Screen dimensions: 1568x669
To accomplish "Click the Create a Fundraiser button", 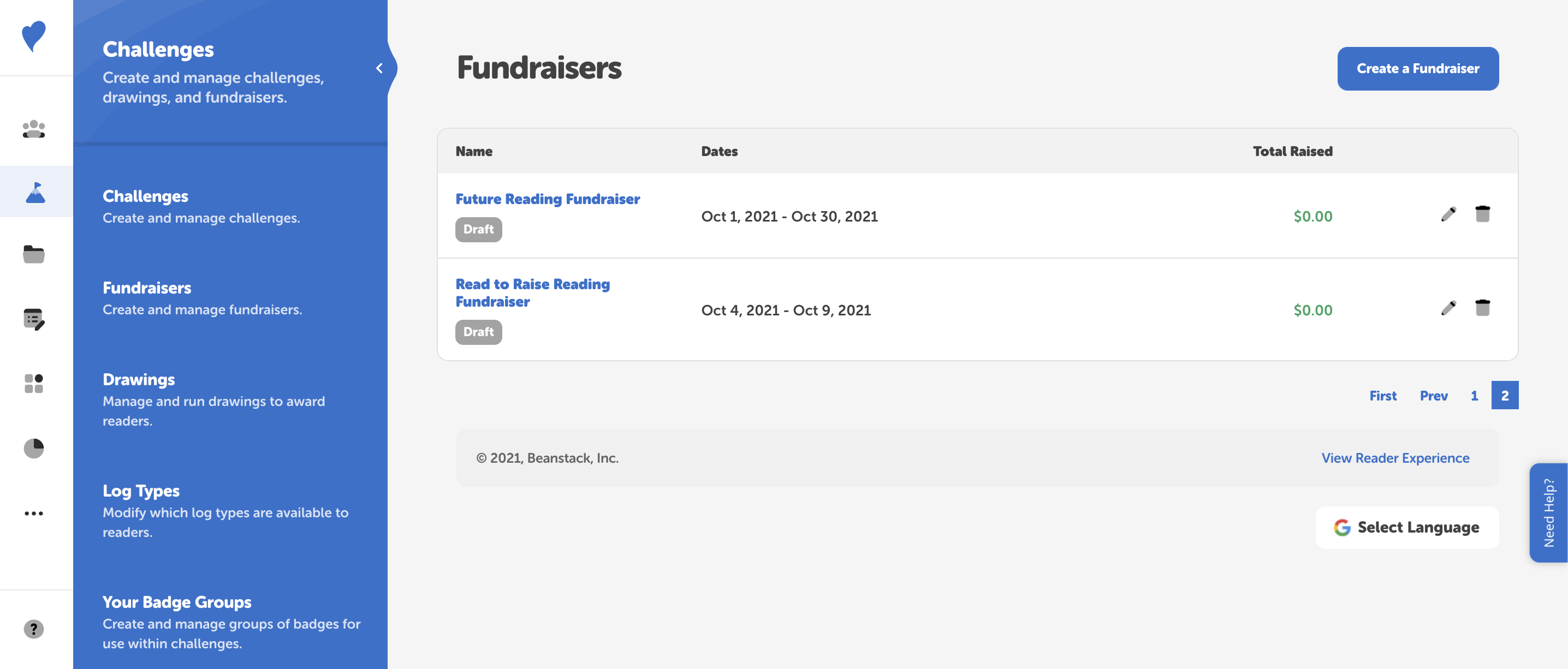I will (x=1418, y=68).
